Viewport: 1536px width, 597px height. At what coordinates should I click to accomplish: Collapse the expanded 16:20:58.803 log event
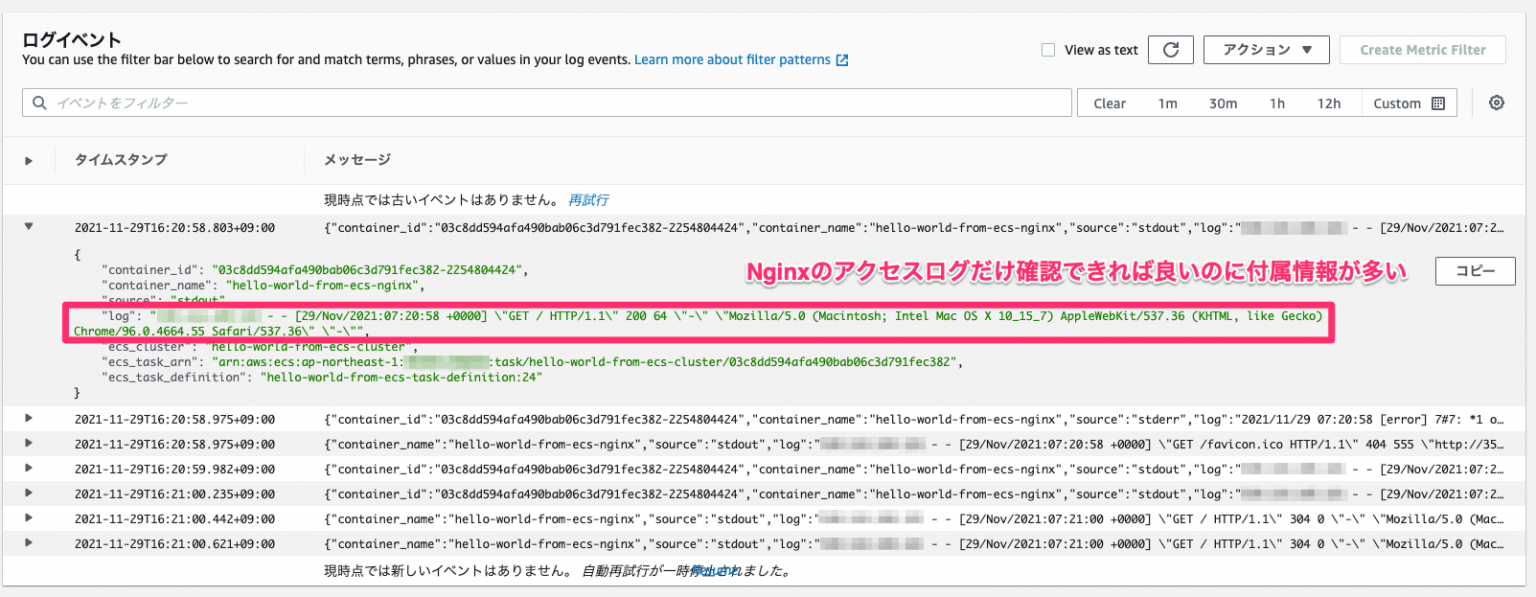(x=28, y=227)
